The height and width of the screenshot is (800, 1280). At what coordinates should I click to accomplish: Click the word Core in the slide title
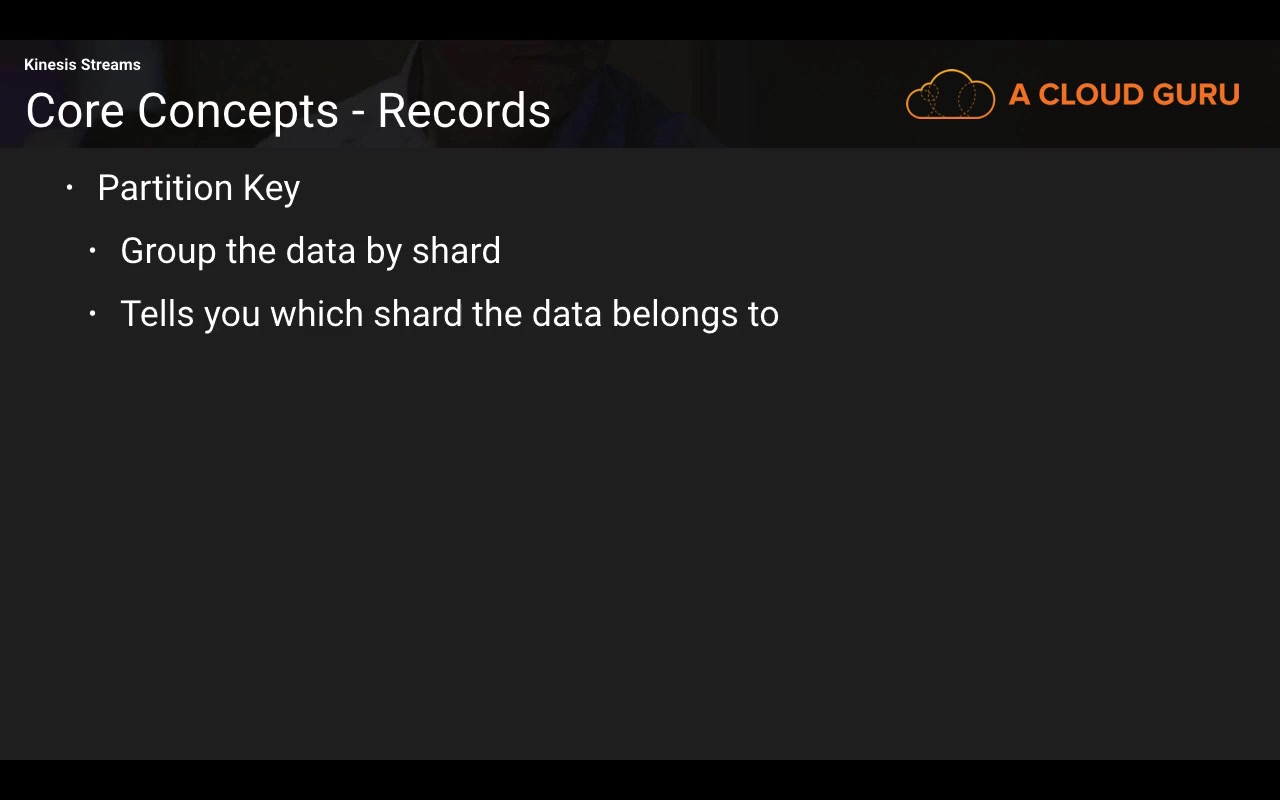[x=75, y=111]
